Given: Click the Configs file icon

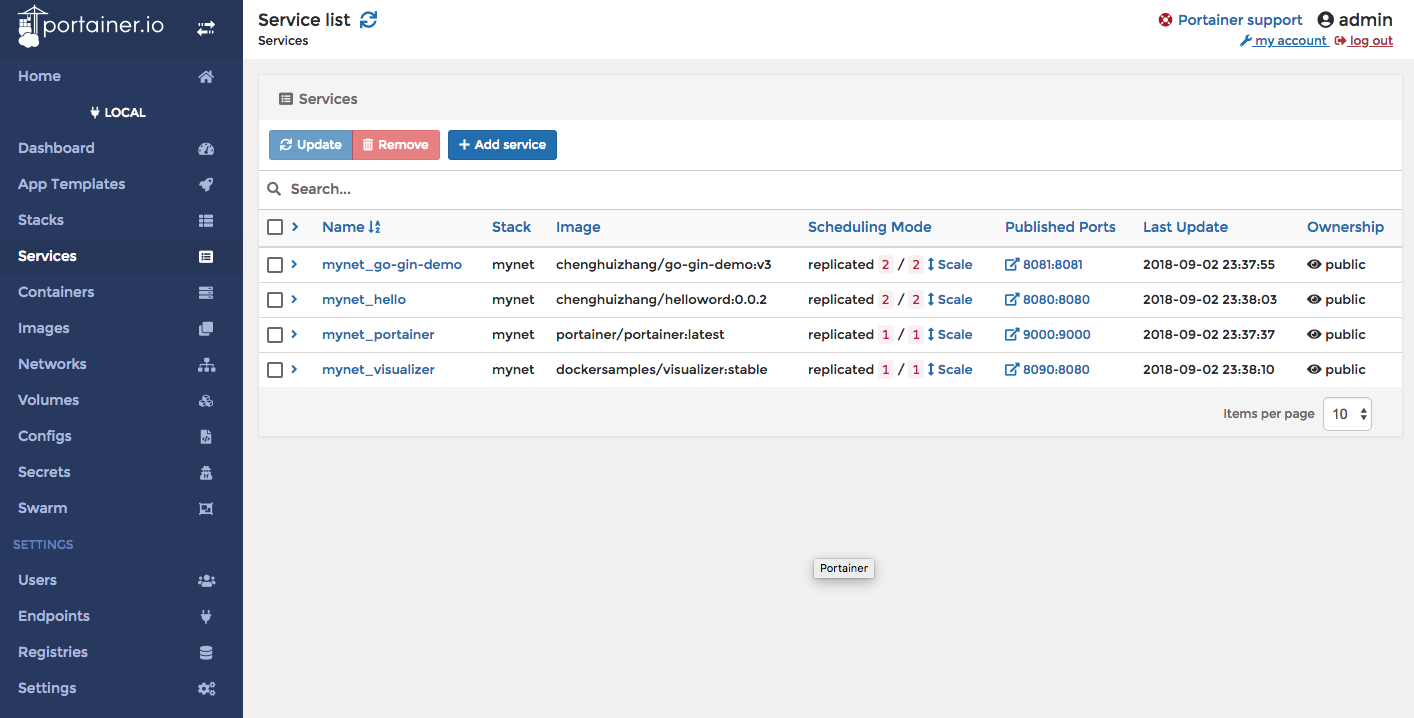Looking at the screenshot, I should click(x=206, y=437).
